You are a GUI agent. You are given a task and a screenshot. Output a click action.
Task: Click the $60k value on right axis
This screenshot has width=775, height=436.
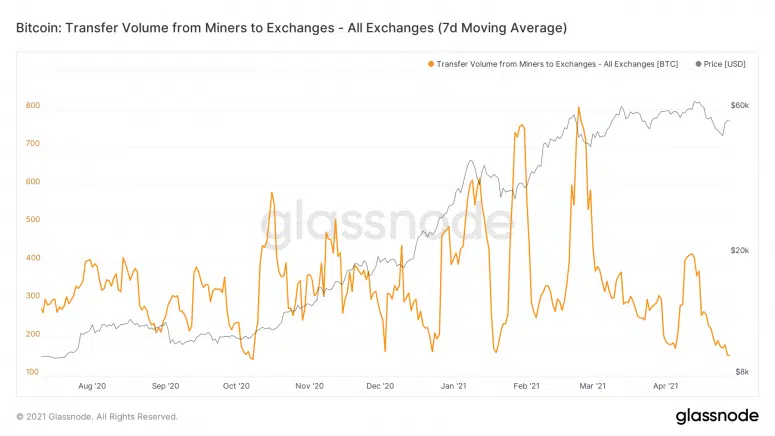[x=739, y=105]
